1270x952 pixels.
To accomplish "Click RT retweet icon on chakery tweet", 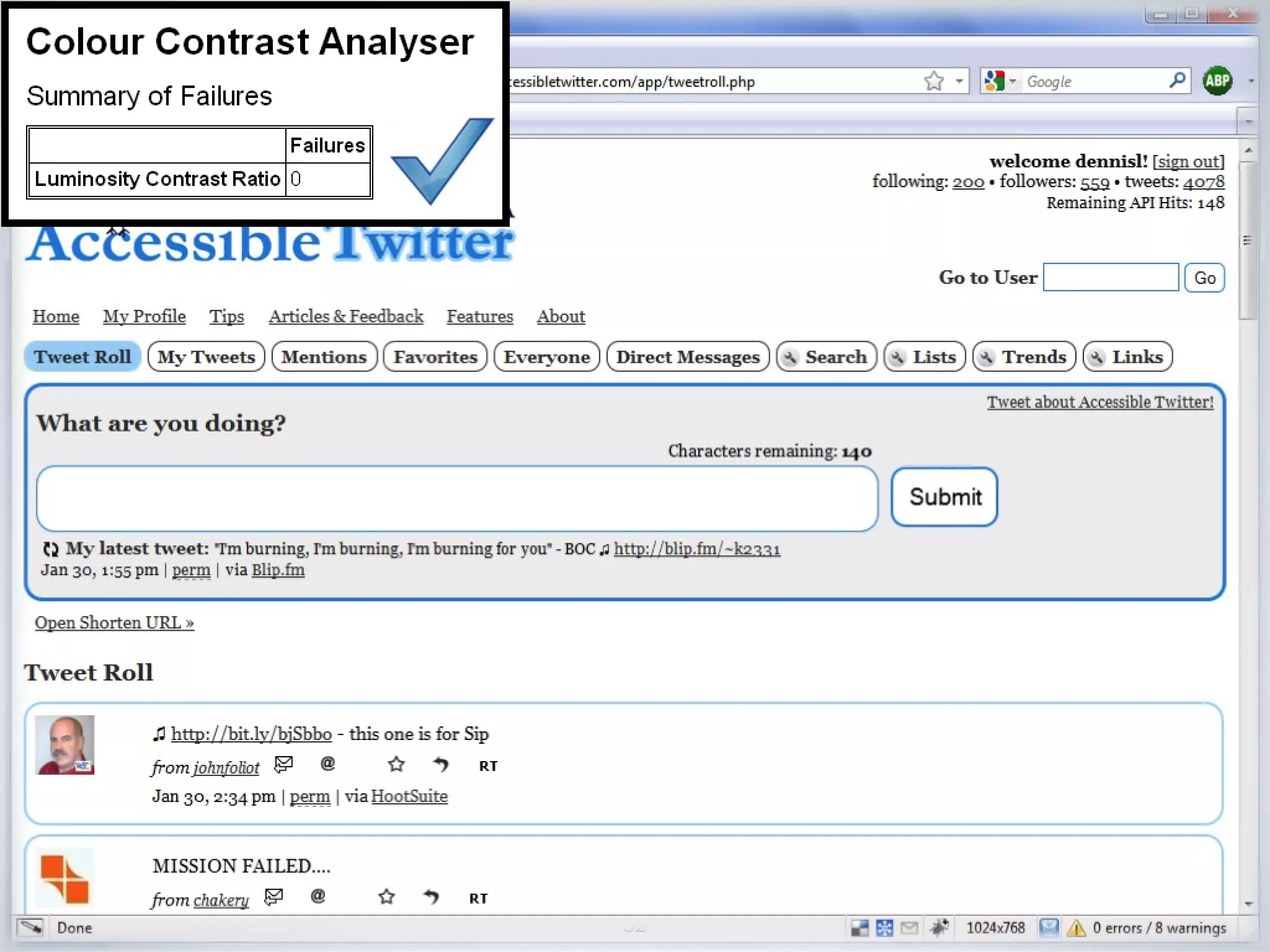I will coord(478,898).
